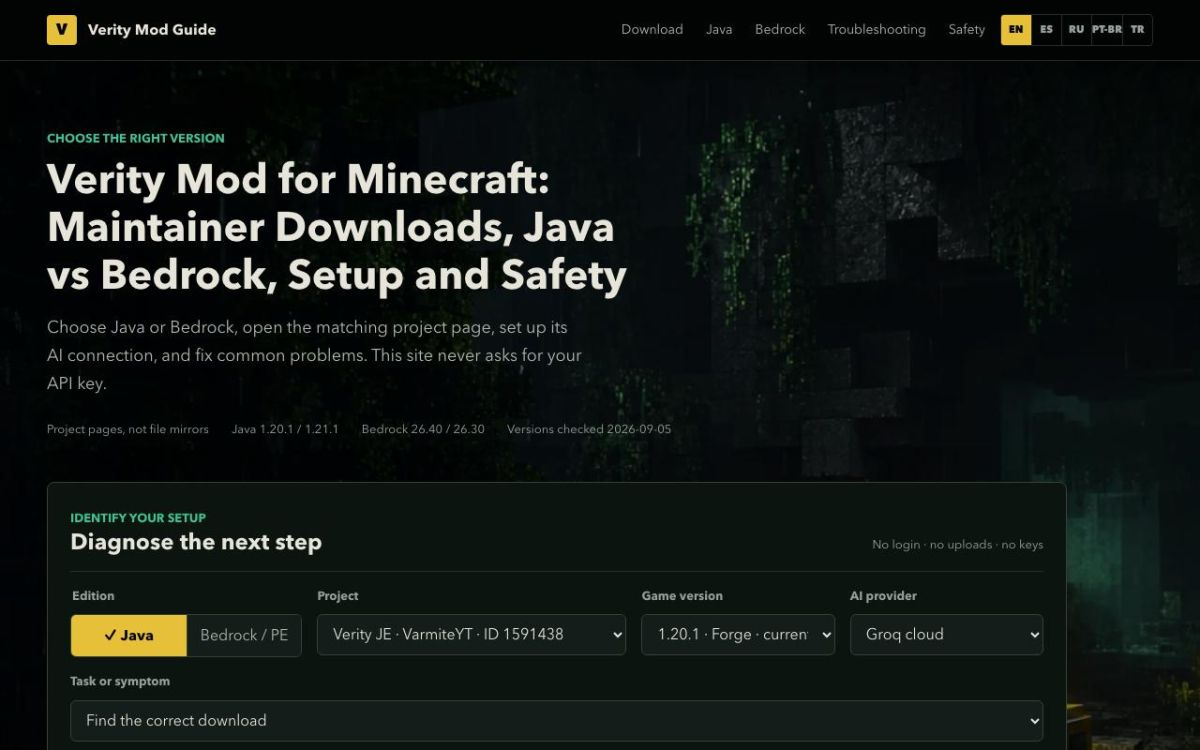This screenshot has height=750, width=1200.
Task: Select the Java edition toggle
Action: click(129, 635)
